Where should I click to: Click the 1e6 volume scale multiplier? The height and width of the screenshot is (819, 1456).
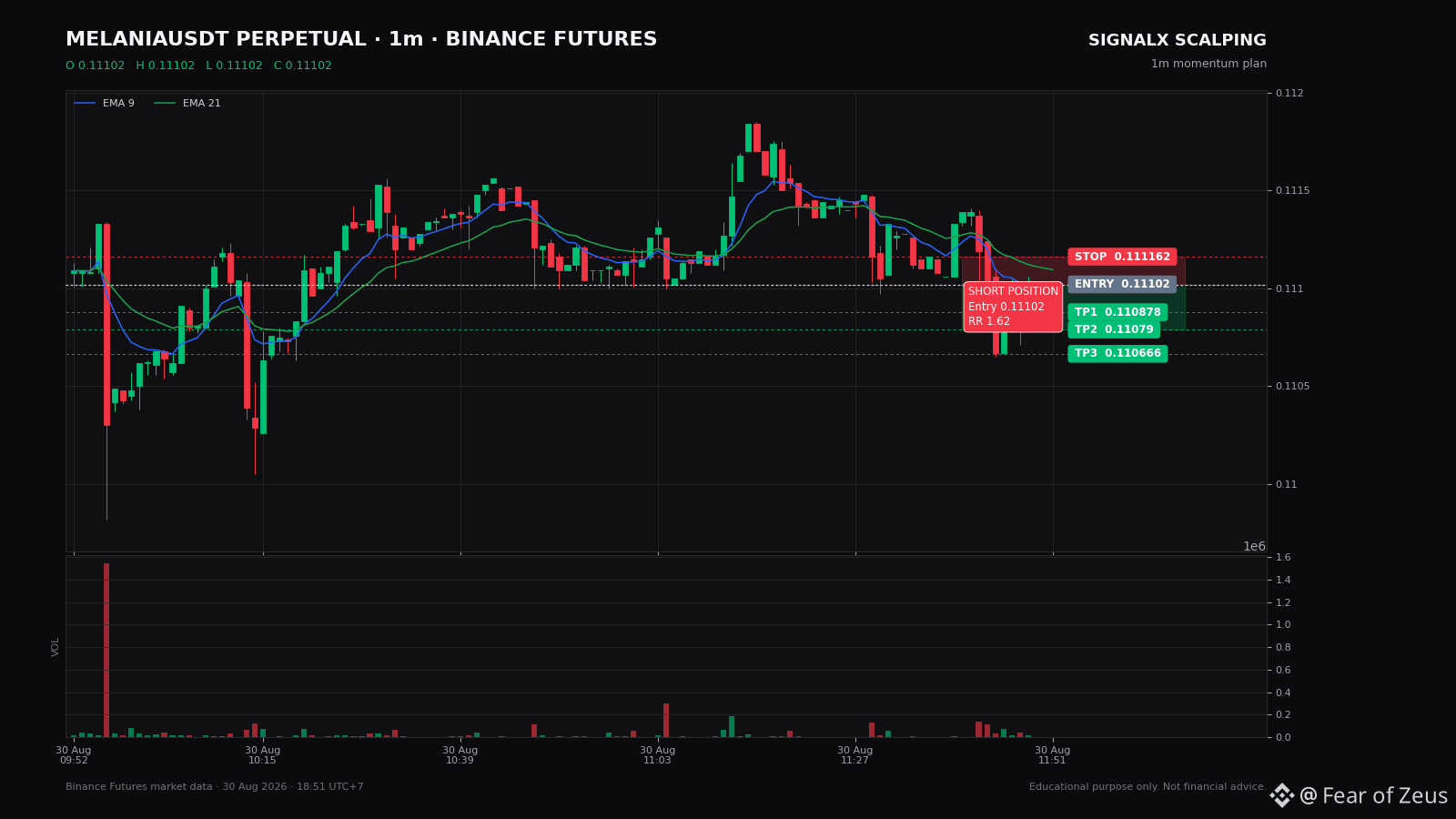coord(1254,546)
